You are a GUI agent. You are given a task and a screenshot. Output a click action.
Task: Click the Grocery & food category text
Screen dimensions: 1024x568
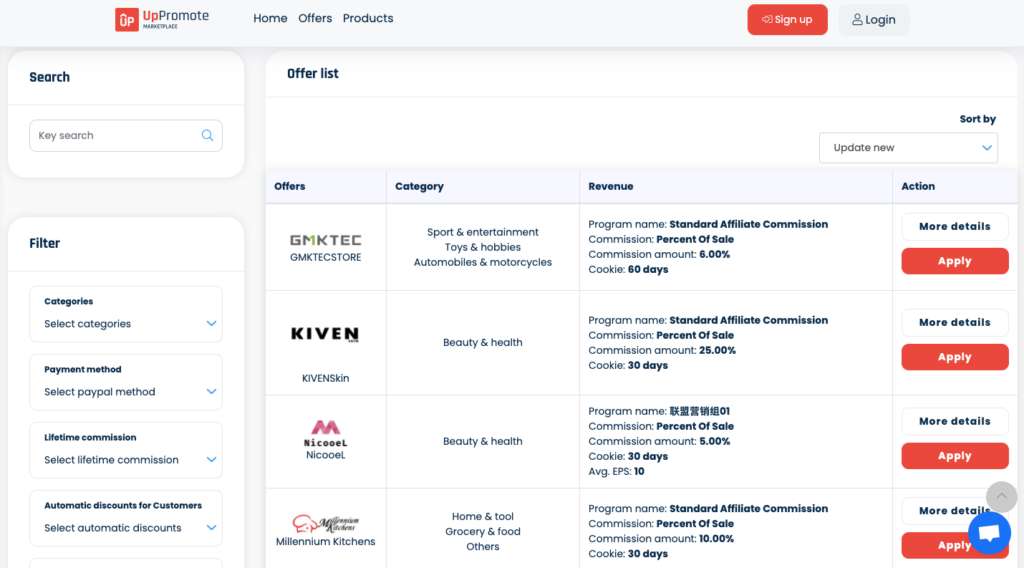coord(483,531)
